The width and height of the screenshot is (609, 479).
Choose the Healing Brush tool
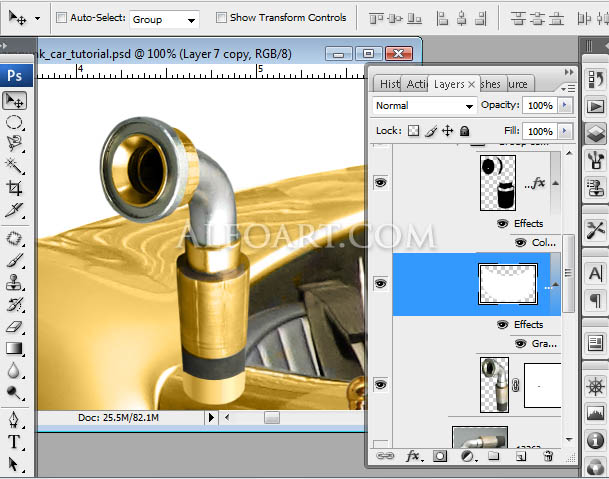15,239
